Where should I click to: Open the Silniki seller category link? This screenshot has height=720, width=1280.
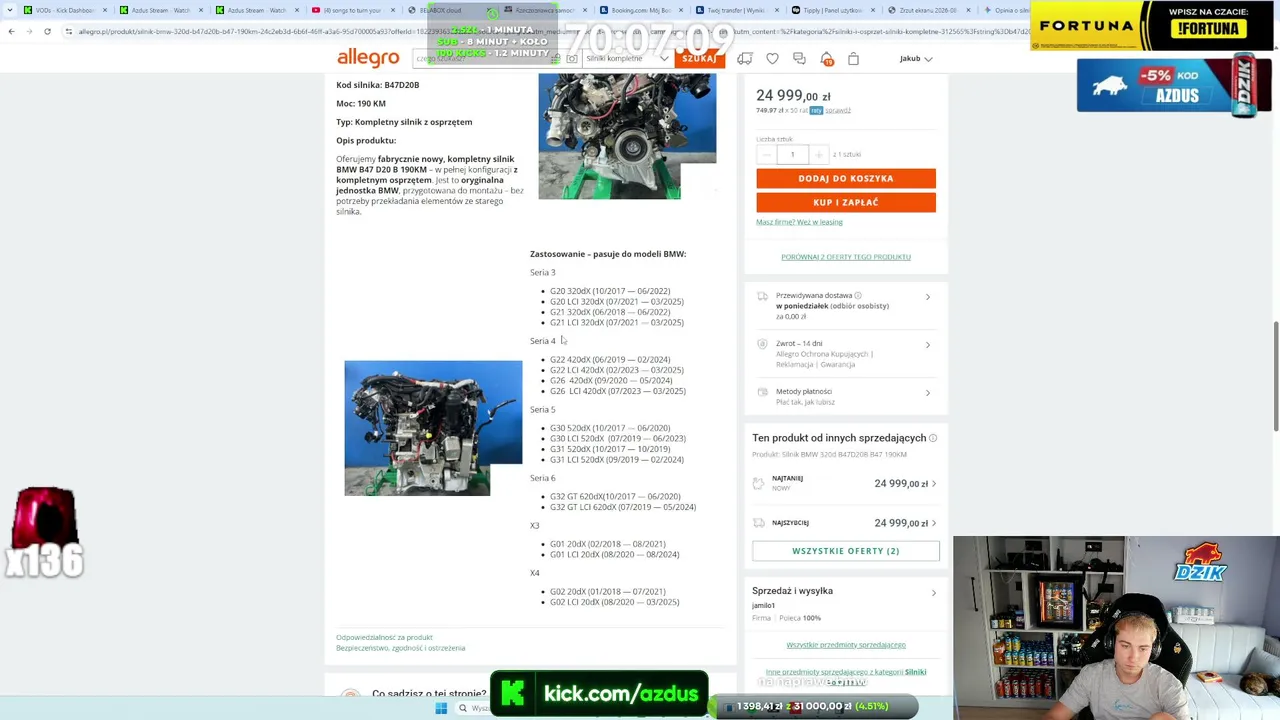click(x=915, y=672)
